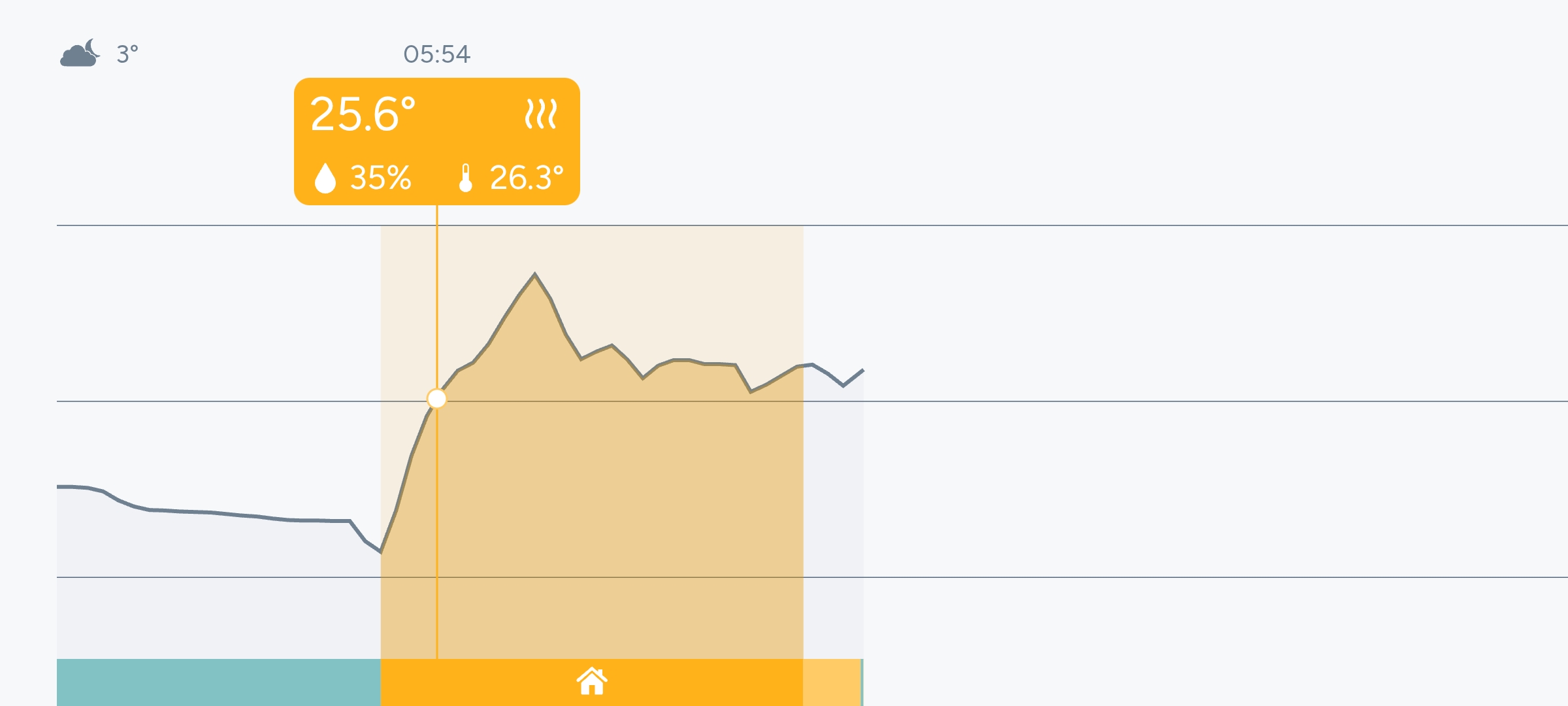Select the light orange schedule segment
The width and height of the screenshot is (1568, 706).
pos(832,682)
